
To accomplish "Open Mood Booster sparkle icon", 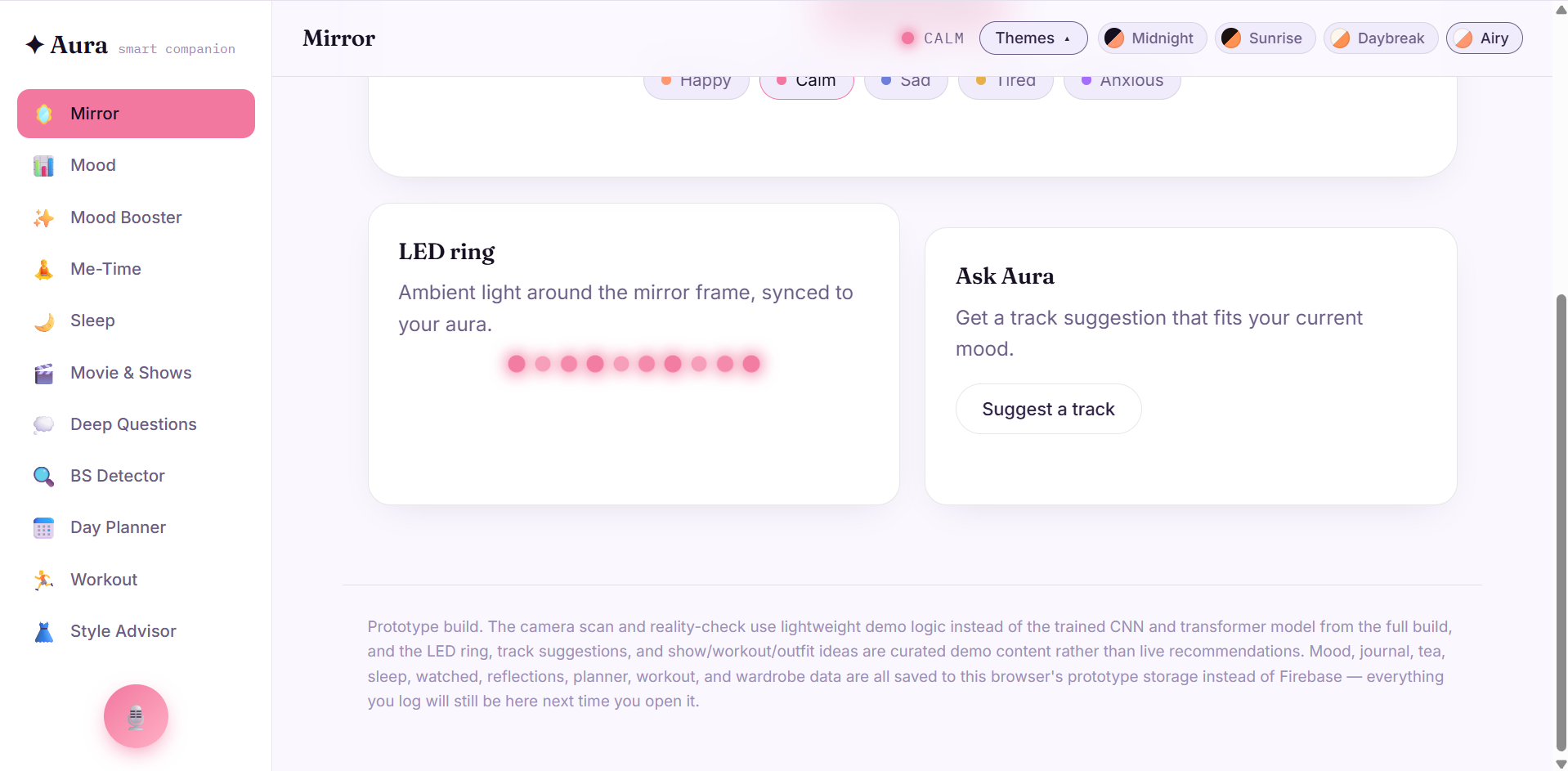I will pyautogui.click(x=43, y=217).
